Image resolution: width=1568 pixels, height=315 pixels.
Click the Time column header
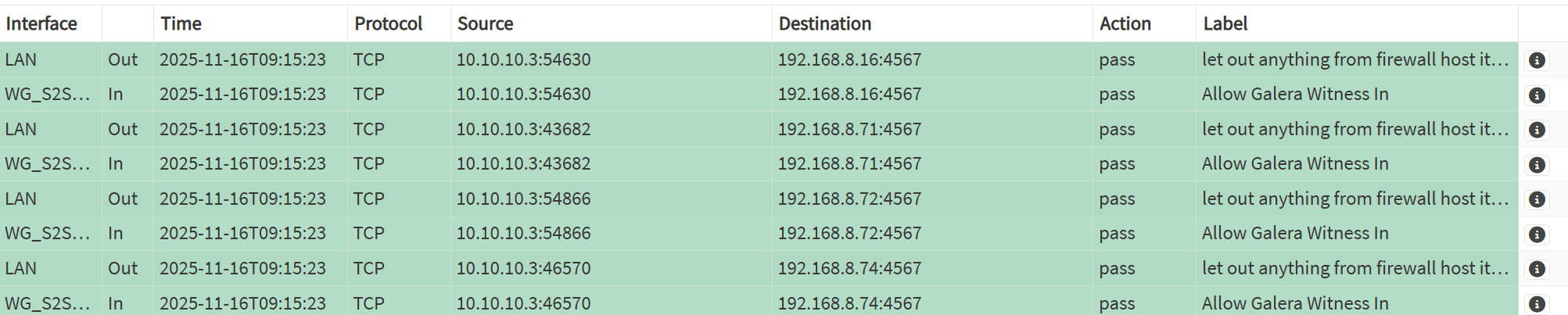click(x=181, y=23)
